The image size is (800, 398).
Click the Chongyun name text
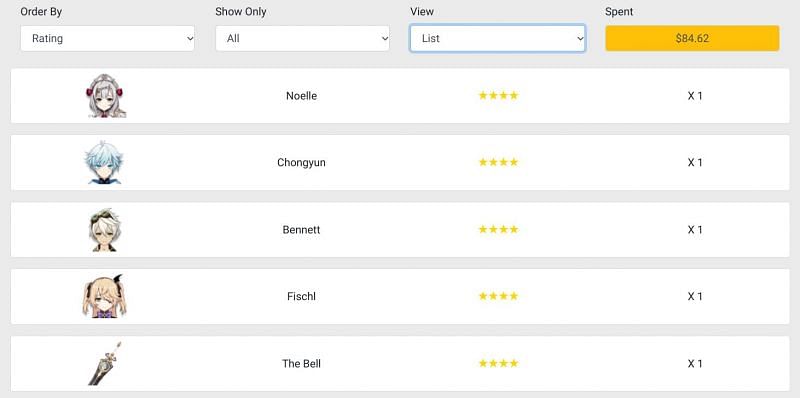302,163
